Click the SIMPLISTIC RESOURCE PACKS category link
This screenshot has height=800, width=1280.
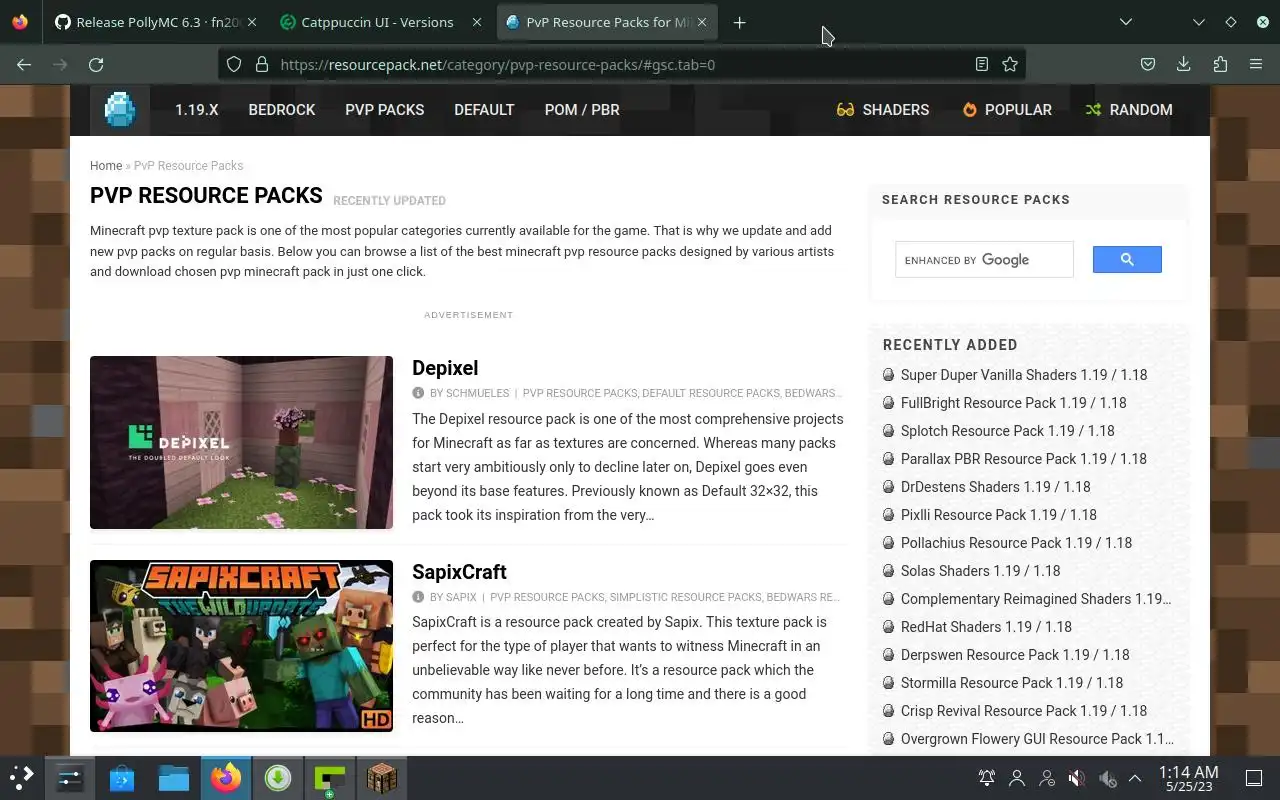685,597
